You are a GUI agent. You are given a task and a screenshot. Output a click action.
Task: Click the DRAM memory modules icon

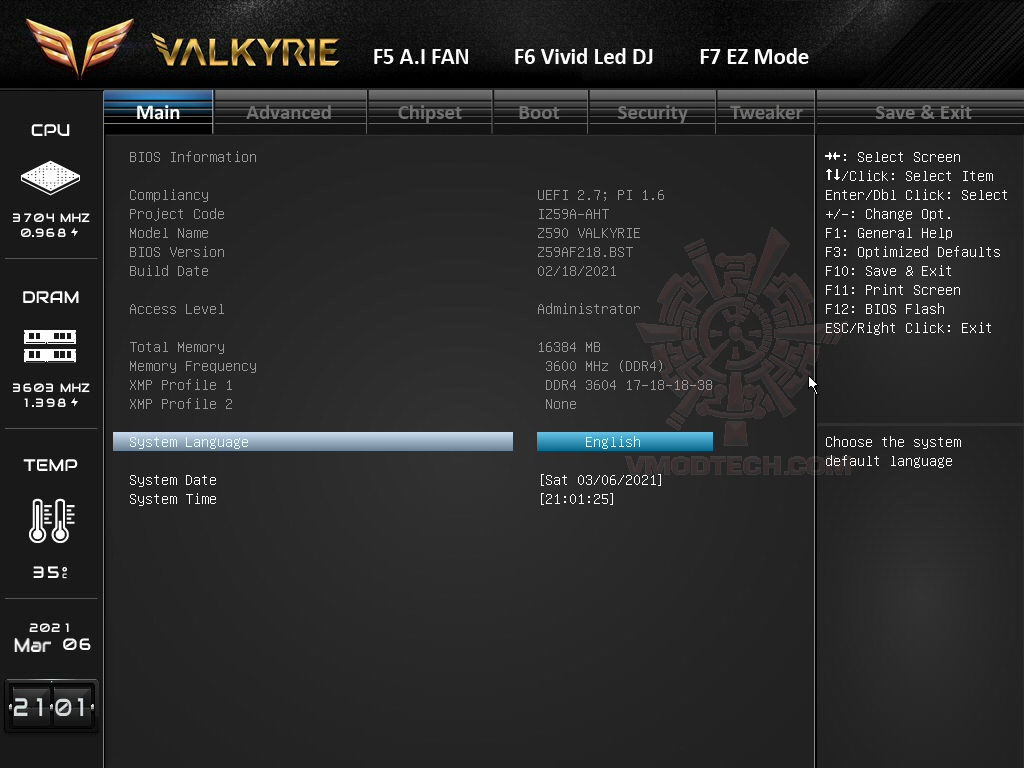pyautogui.click(x=50, y=345)
